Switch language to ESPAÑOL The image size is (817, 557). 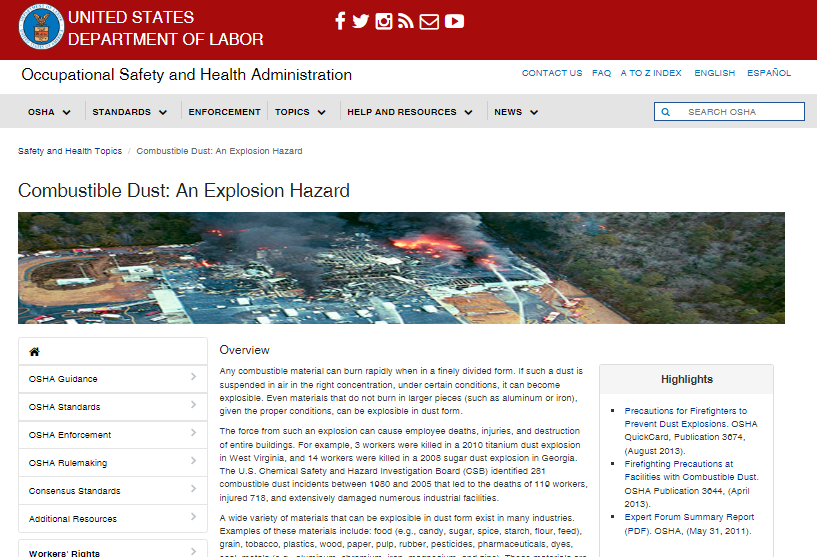click(769, 73)
